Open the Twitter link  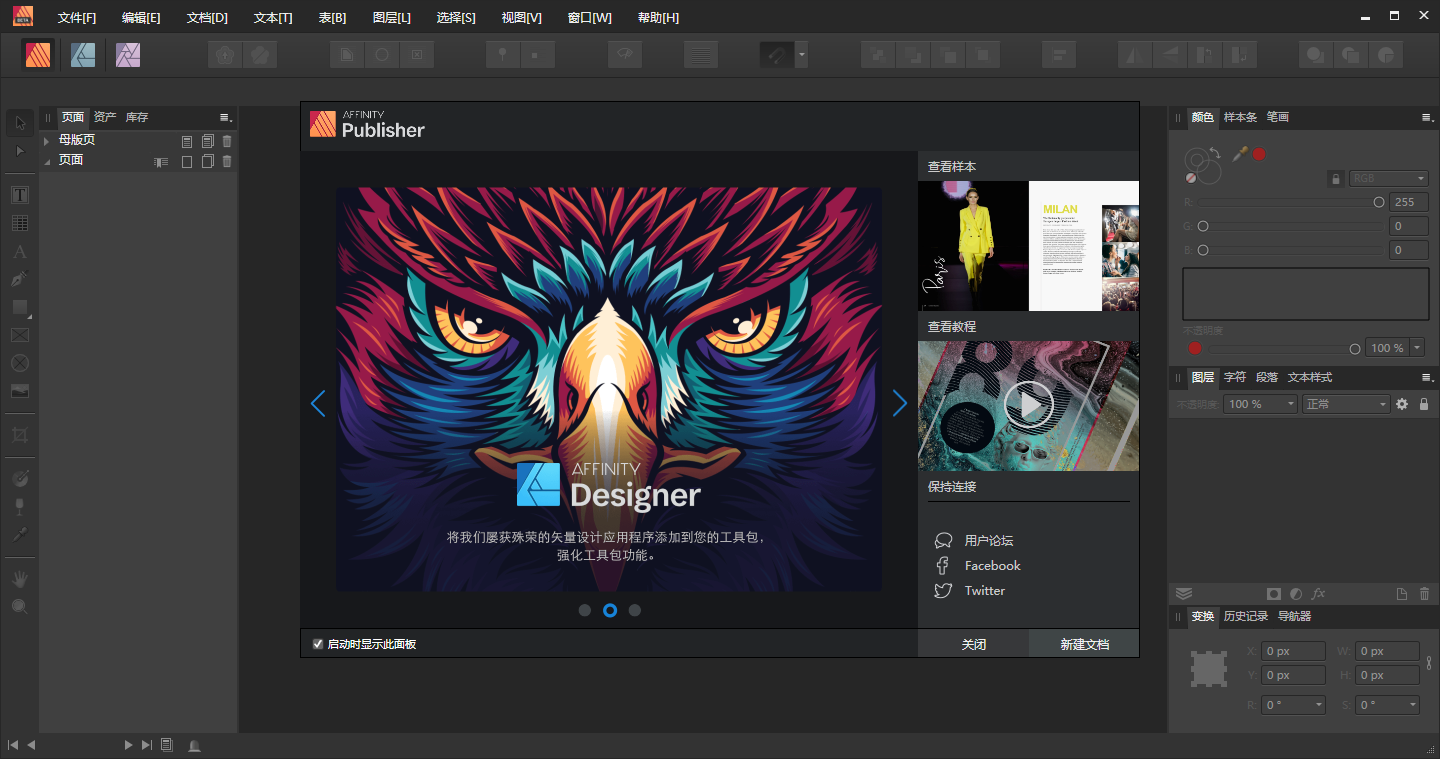point(984,591)
